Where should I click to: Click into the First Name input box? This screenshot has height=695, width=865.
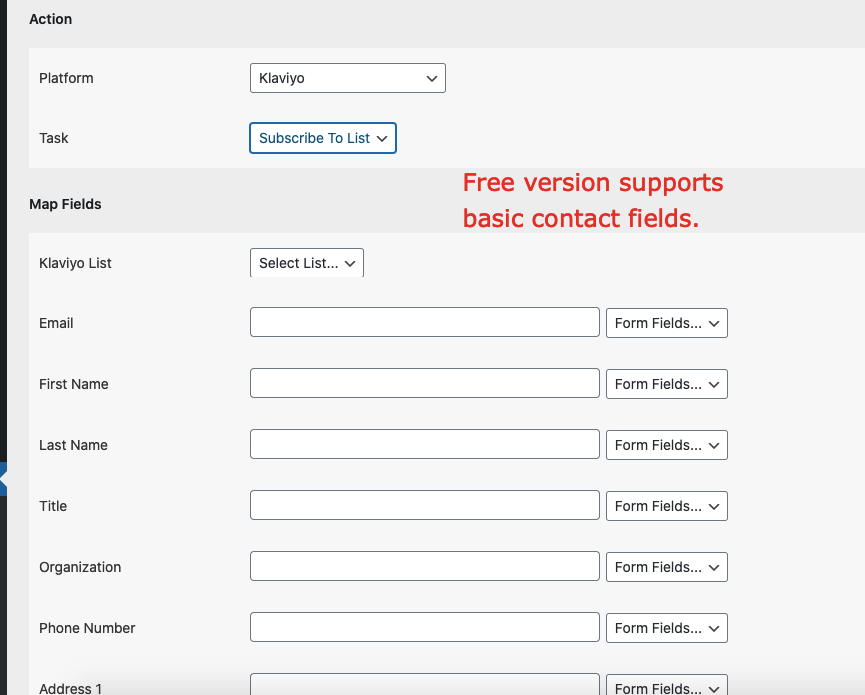(425, 383)
